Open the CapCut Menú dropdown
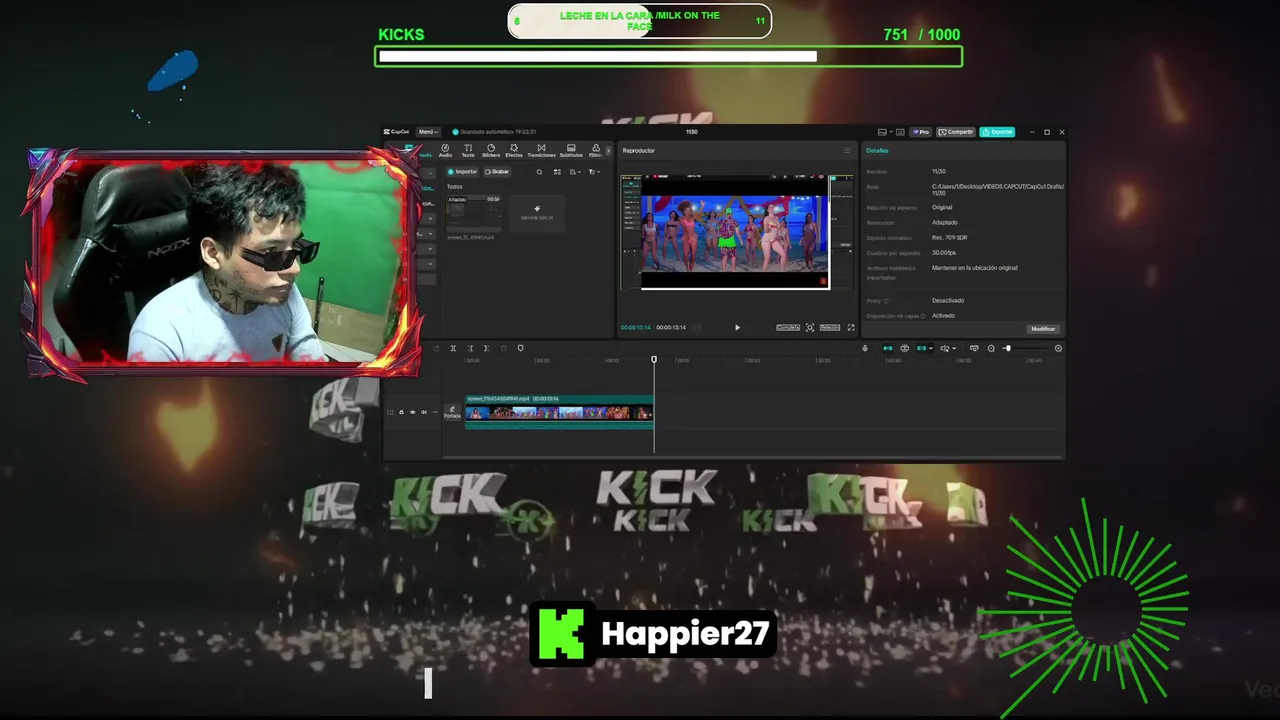The image size is (1280, 720). tap(428, 132)
